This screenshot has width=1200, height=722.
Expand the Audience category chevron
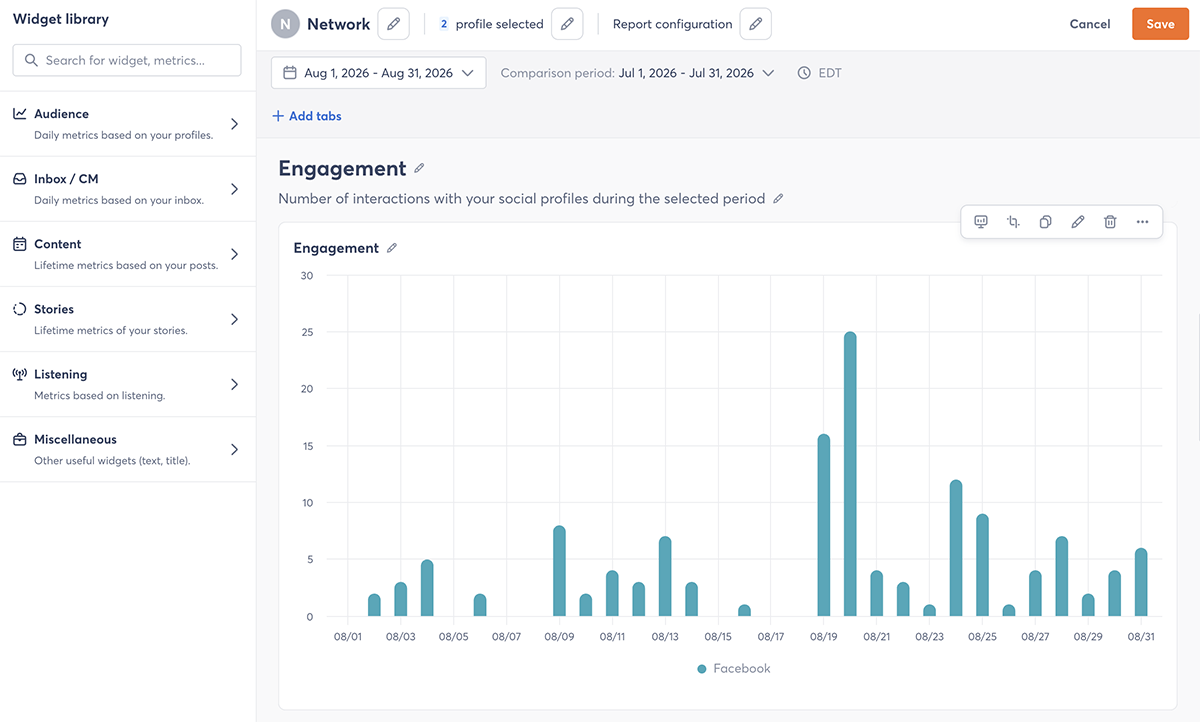click(x=234, y=124)
